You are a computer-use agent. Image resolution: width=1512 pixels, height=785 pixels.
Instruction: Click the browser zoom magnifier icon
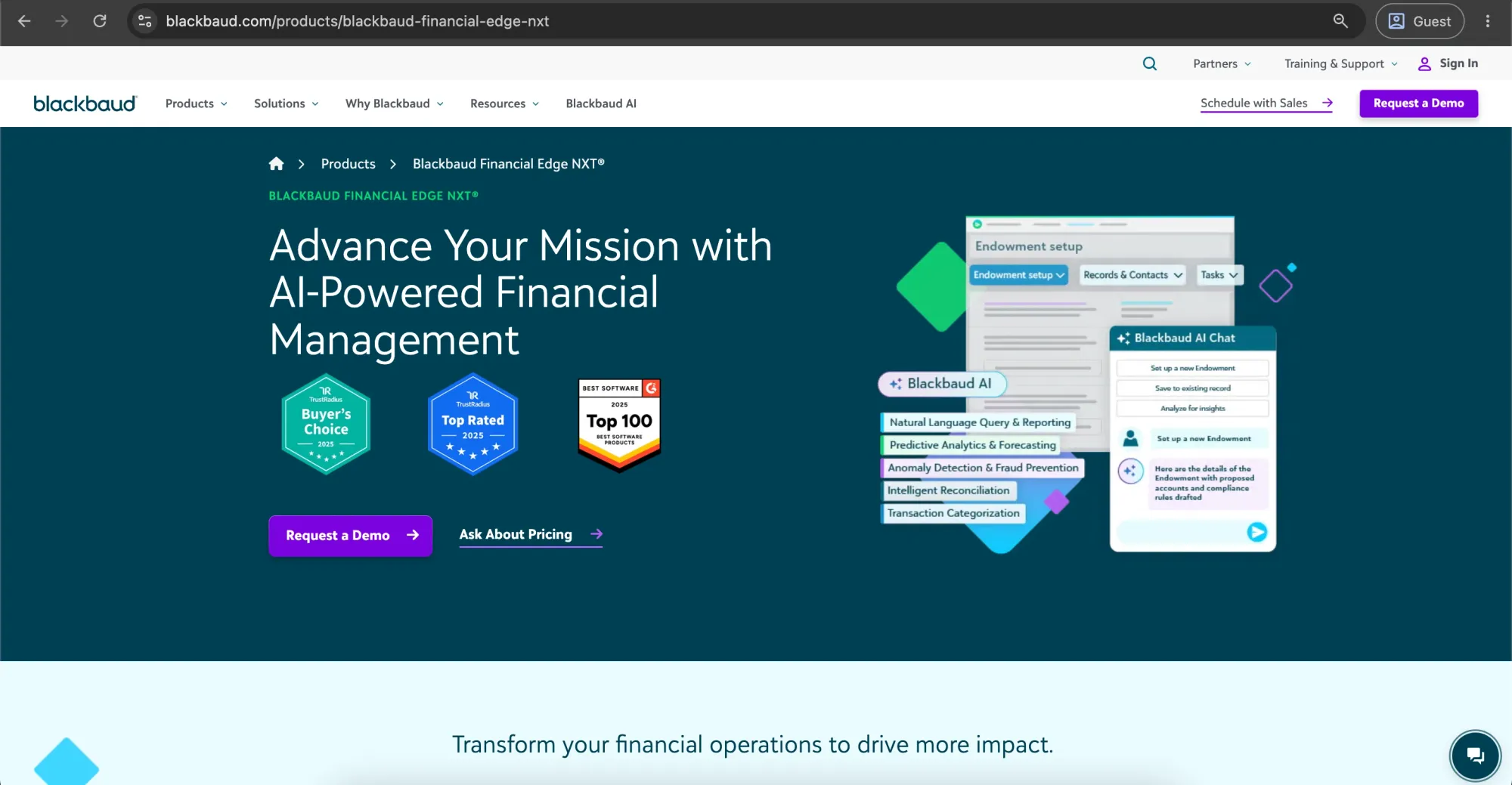point(1340,21)
